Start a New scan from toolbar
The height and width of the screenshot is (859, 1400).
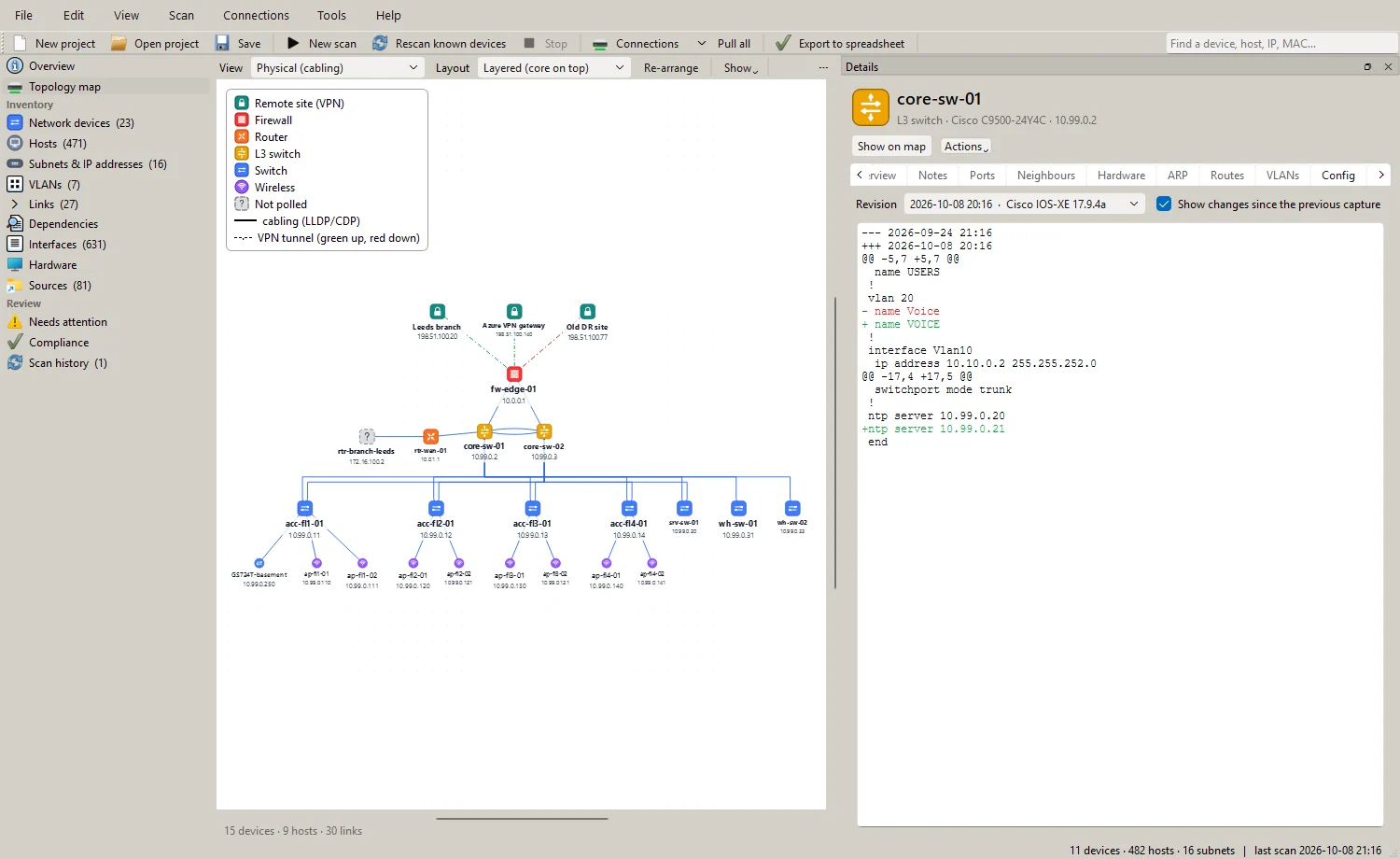point(321,43)
